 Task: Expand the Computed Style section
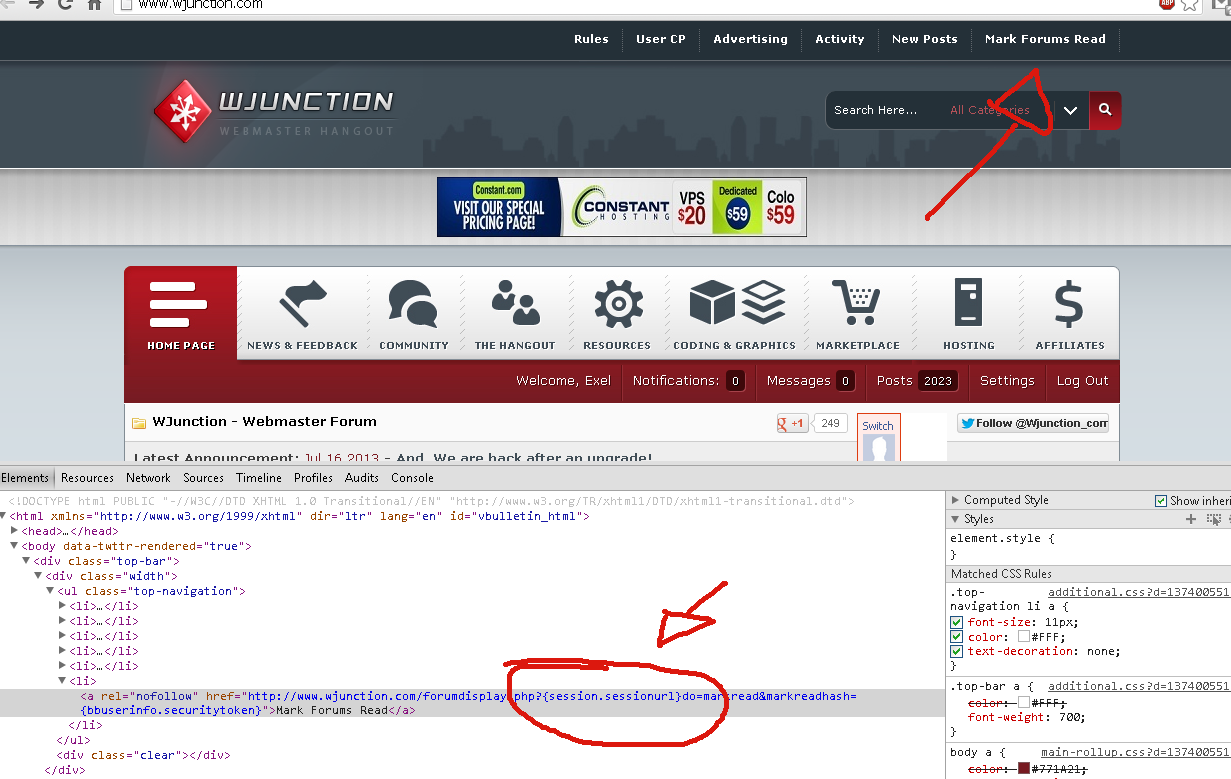click(x=956, y=500)
